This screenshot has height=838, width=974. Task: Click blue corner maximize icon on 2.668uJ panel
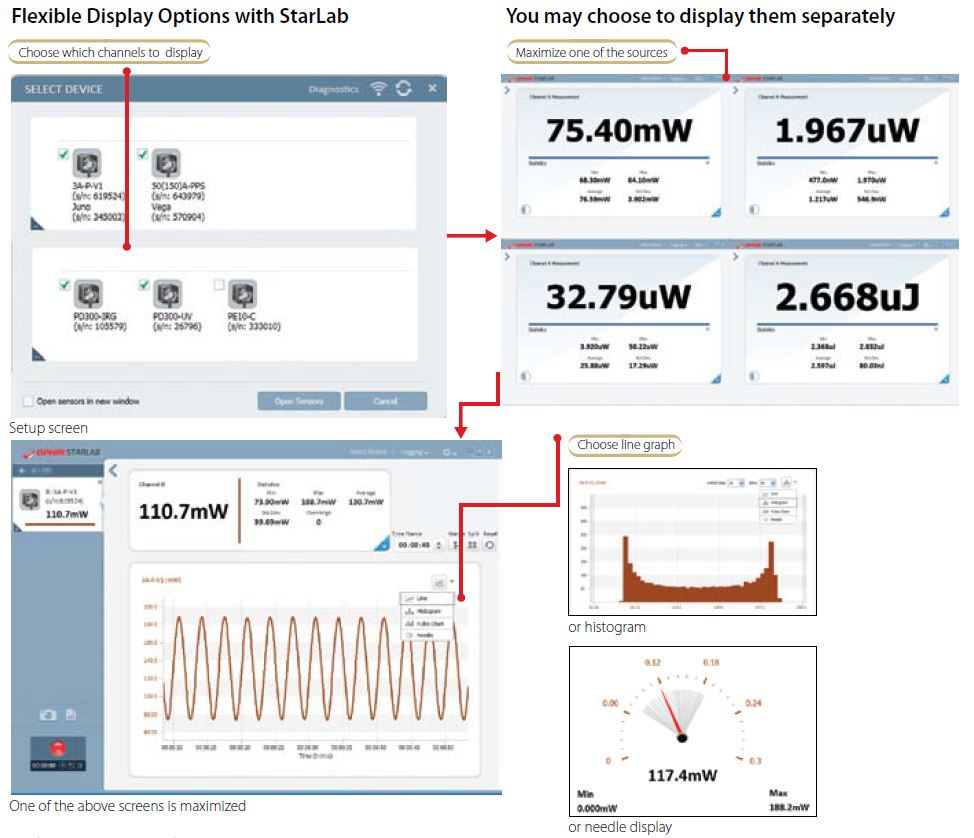945,378
